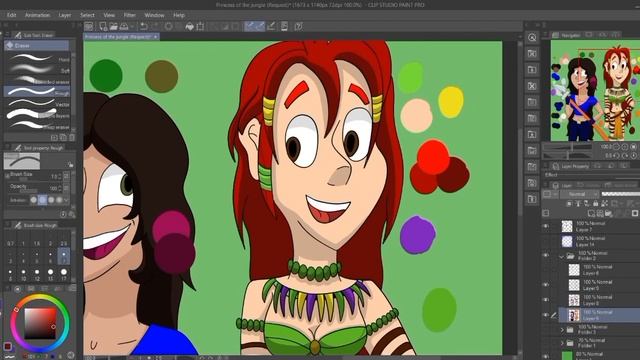Select the Kneaded eraser sub tool
640x360 pixels.
38,80
